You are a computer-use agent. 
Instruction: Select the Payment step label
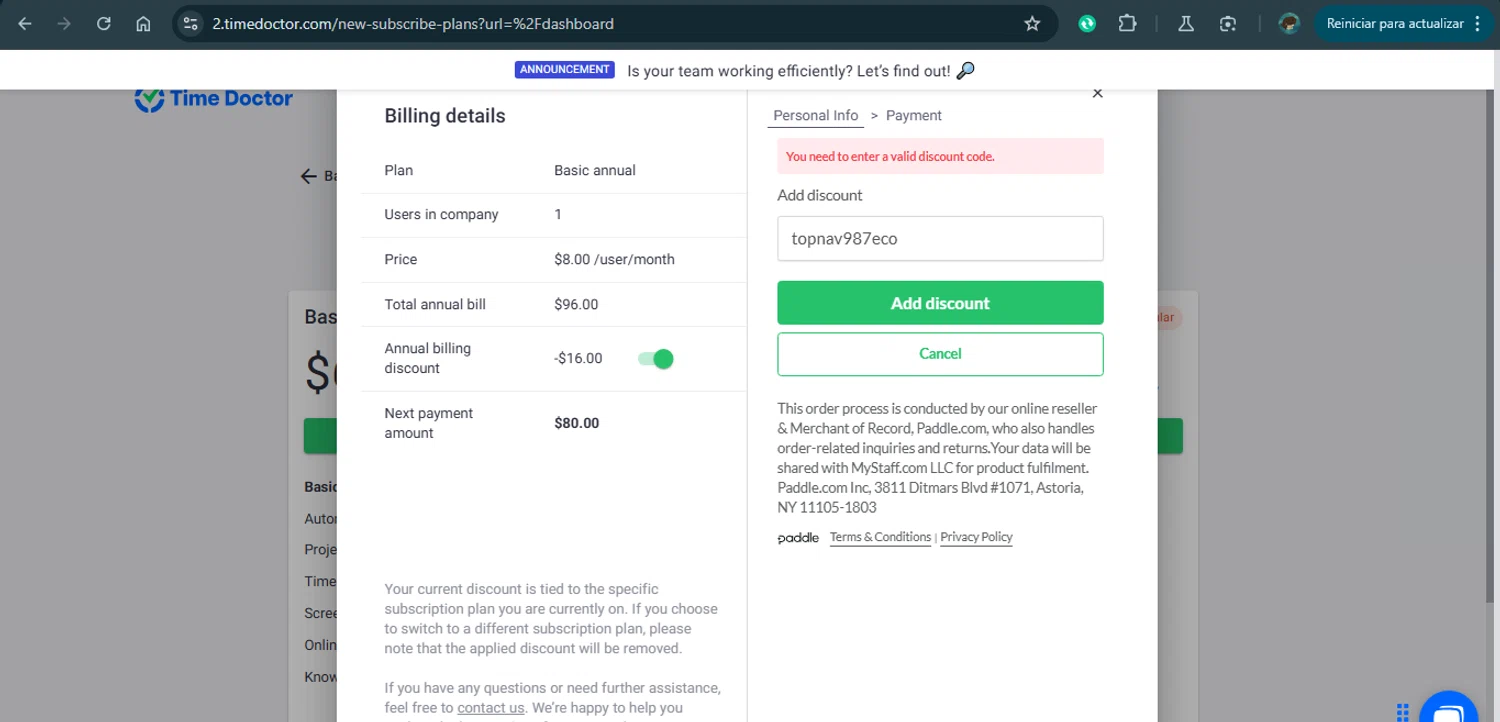coord(914,116)
